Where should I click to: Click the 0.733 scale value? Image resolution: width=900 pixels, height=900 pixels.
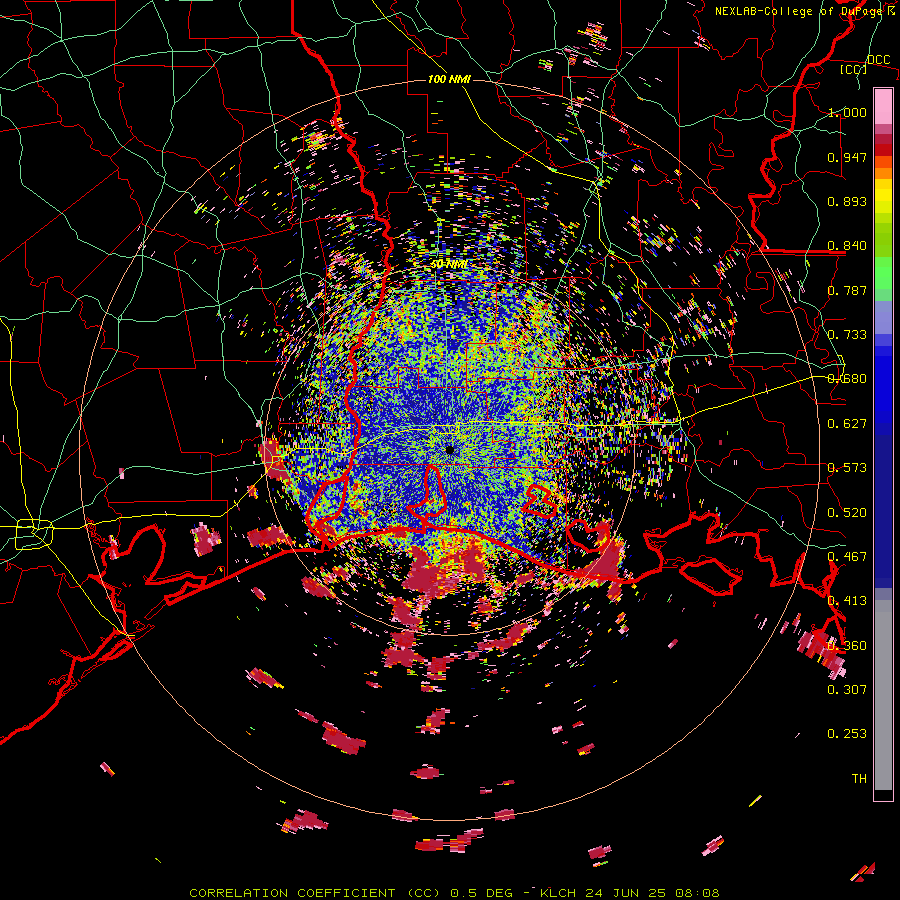pos(847,335)
